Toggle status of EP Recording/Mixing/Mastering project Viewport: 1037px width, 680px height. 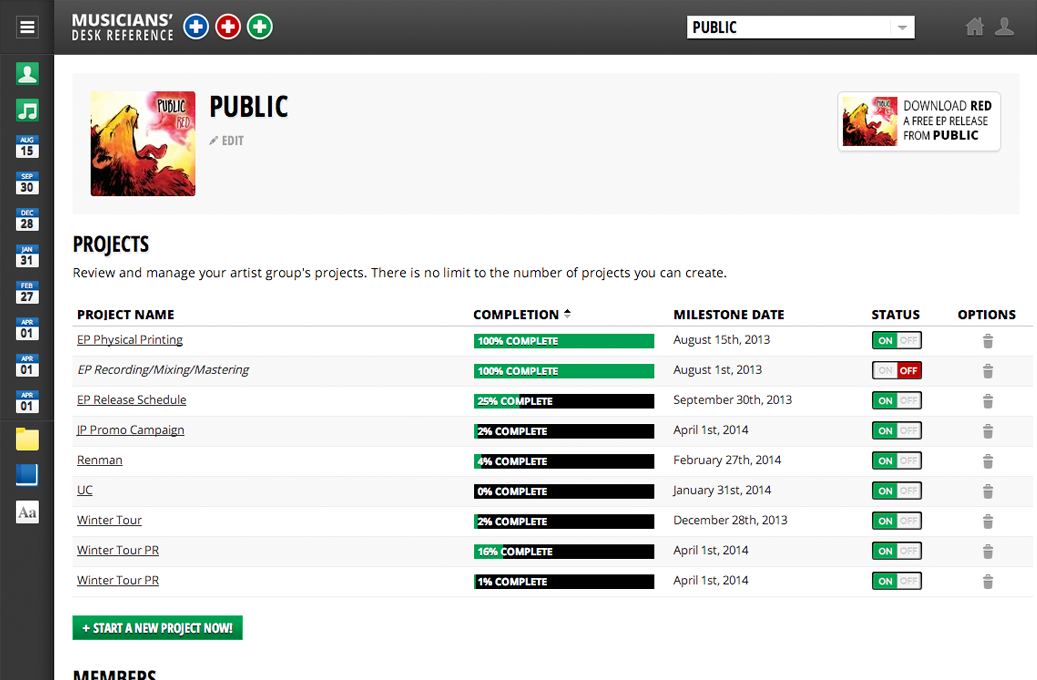896,371
